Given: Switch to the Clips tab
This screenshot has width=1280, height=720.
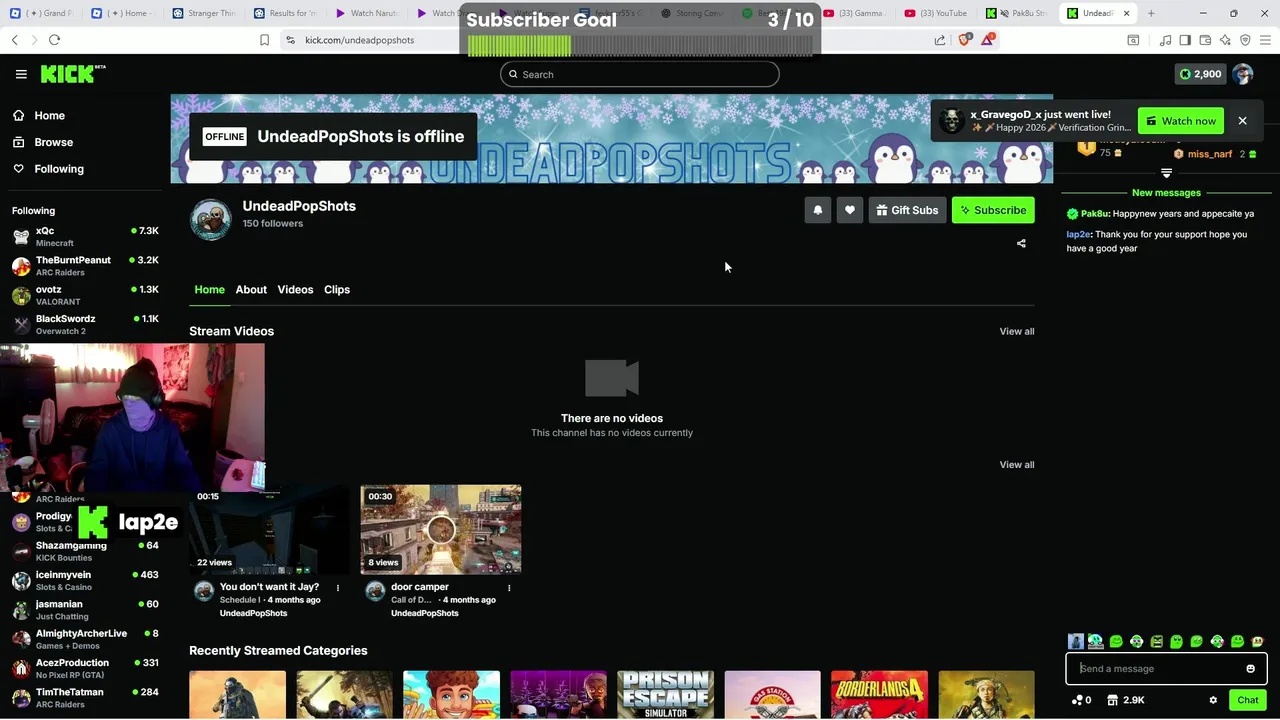Looking at the screenshot, I should coord(337,289).
